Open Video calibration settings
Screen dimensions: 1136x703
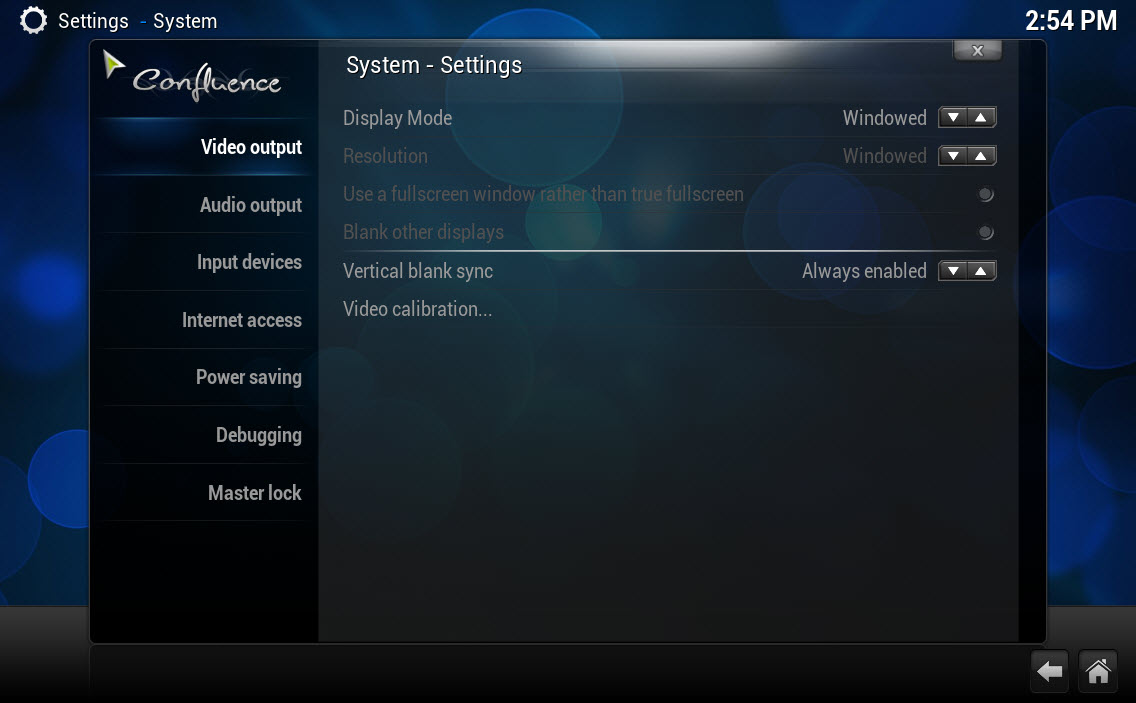(417, 309)
